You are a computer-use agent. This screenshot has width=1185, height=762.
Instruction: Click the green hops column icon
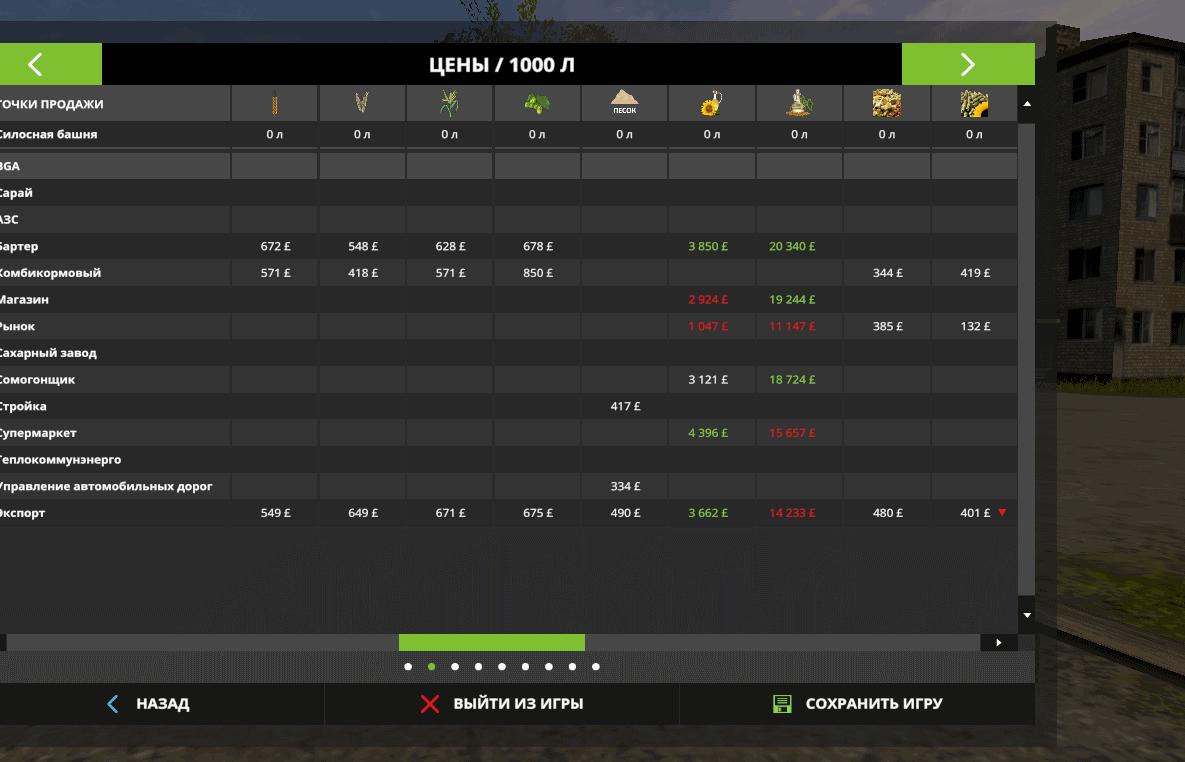coord(537,103)
